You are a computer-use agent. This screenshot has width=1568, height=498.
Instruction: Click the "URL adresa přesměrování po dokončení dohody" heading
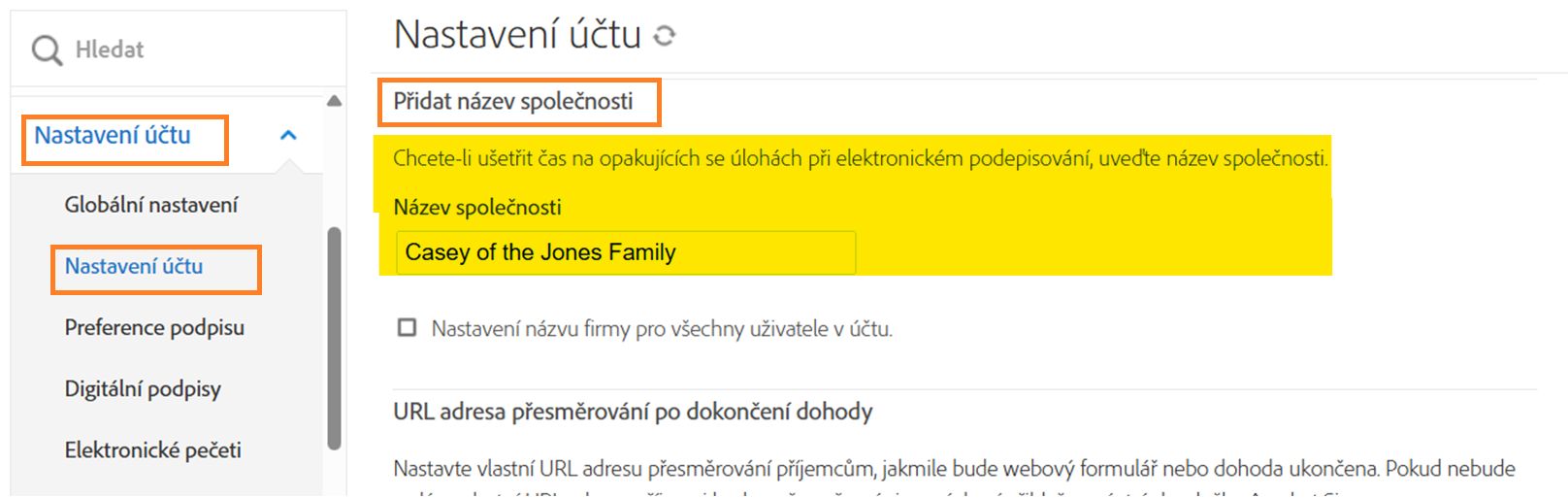[x=633, y=412]
